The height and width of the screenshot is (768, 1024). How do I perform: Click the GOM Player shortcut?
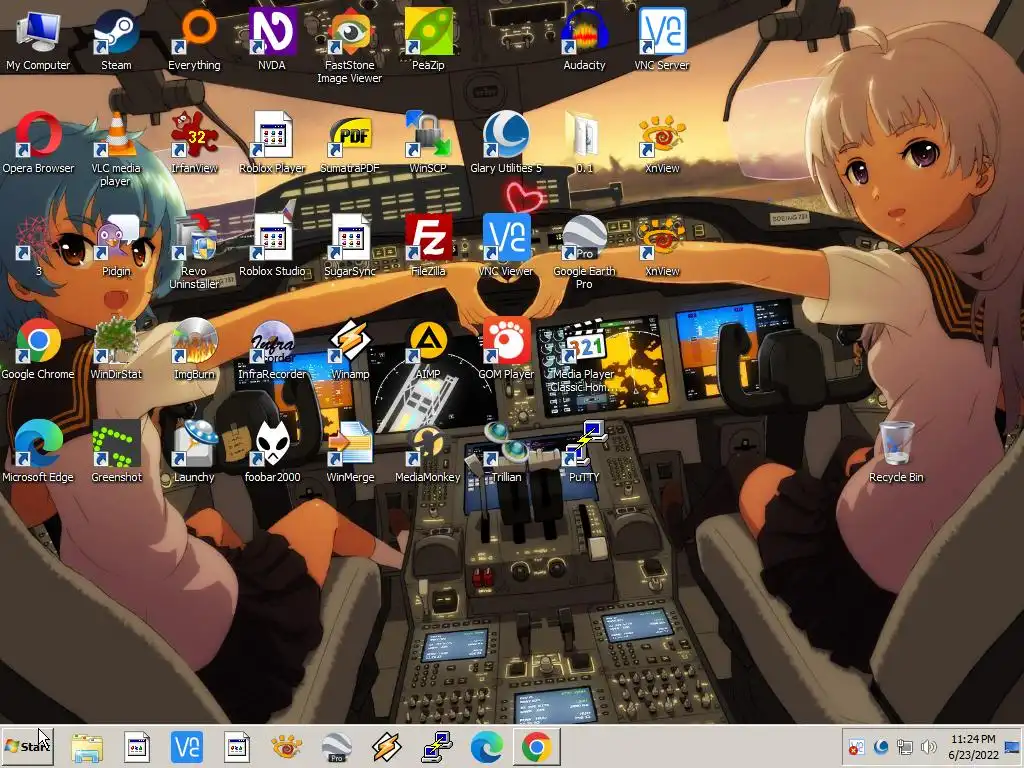click(505, 349)
